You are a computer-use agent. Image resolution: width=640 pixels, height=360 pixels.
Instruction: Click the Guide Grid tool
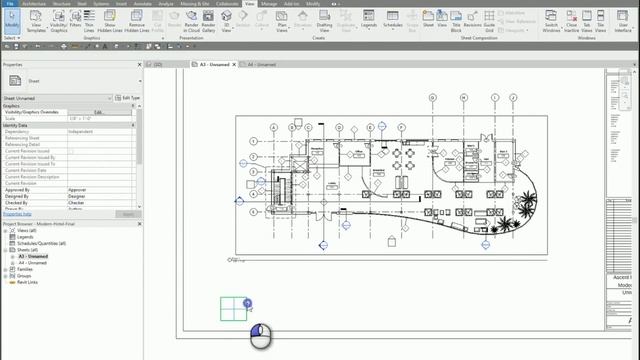click(x=489, y=21)
